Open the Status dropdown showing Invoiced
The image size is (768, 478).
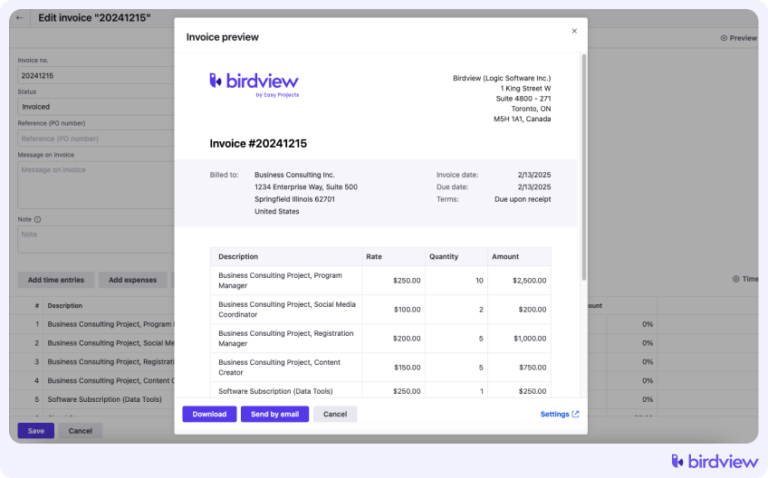[x=96, y=107]
